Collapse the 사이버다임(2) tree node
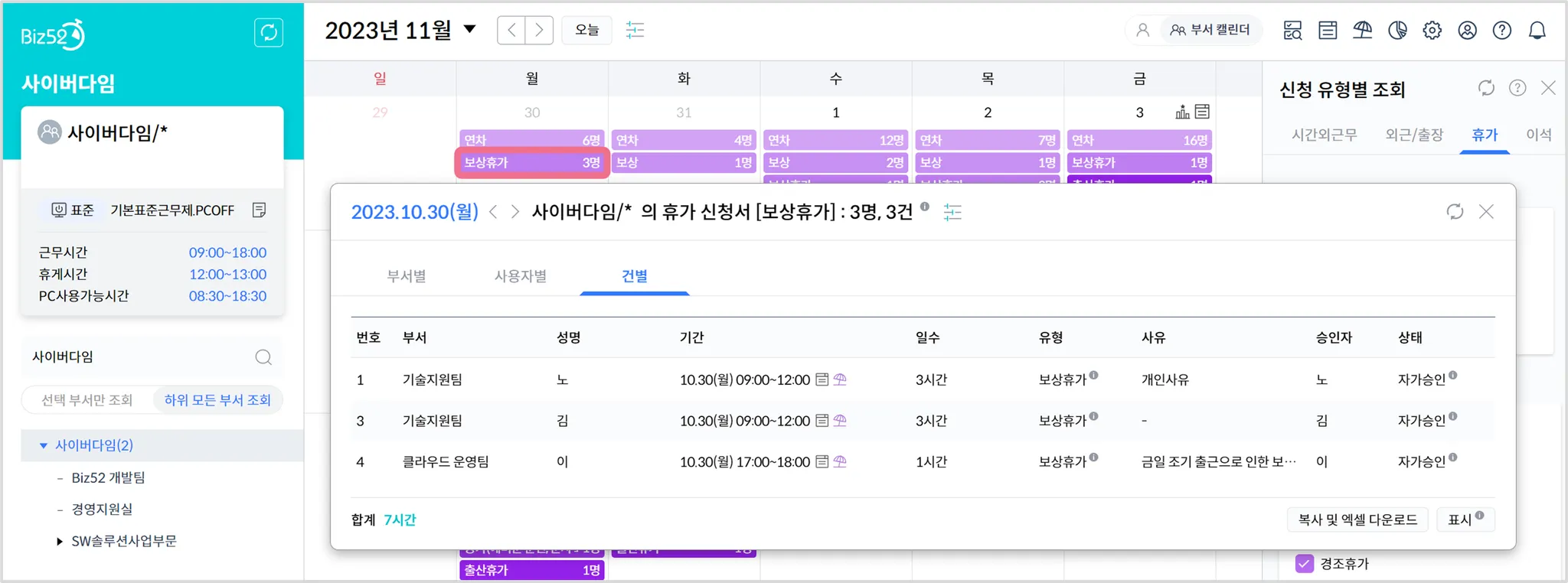The width and height of the screenshot is (1568, 583). click(44, 445)
